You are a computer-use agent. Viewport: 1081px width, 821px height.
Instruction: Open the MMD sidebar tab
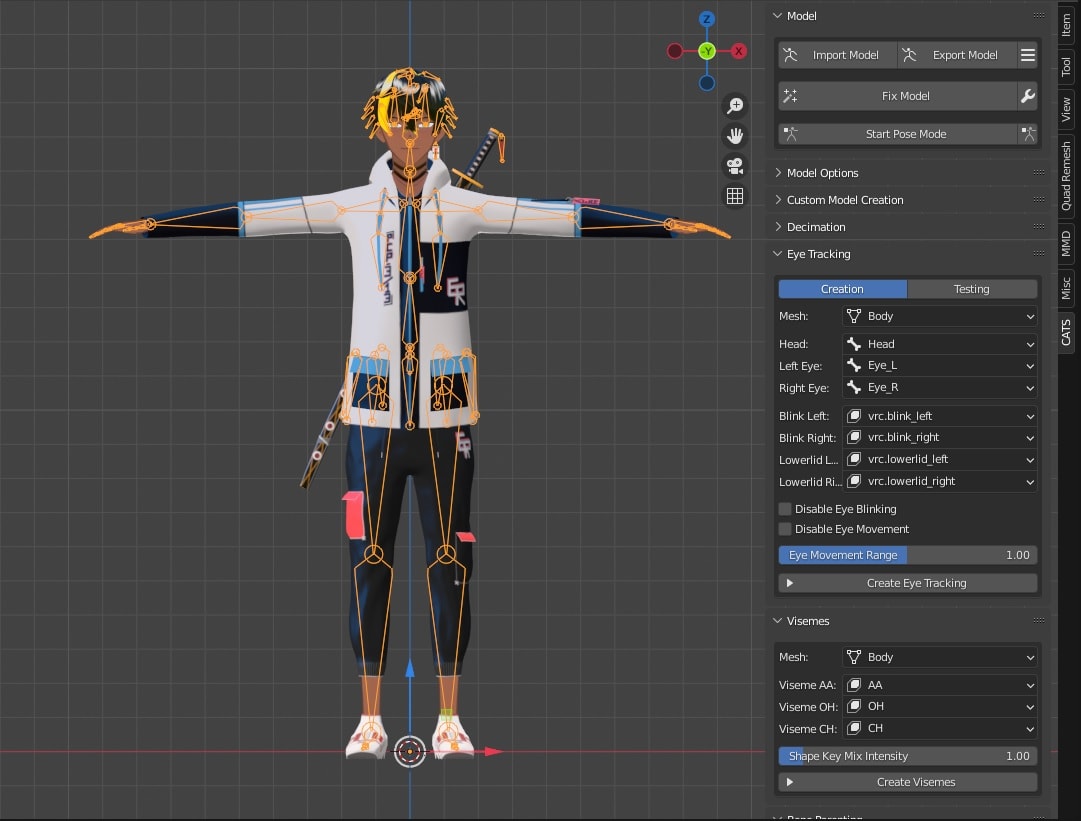click(x=1066, y=242)
